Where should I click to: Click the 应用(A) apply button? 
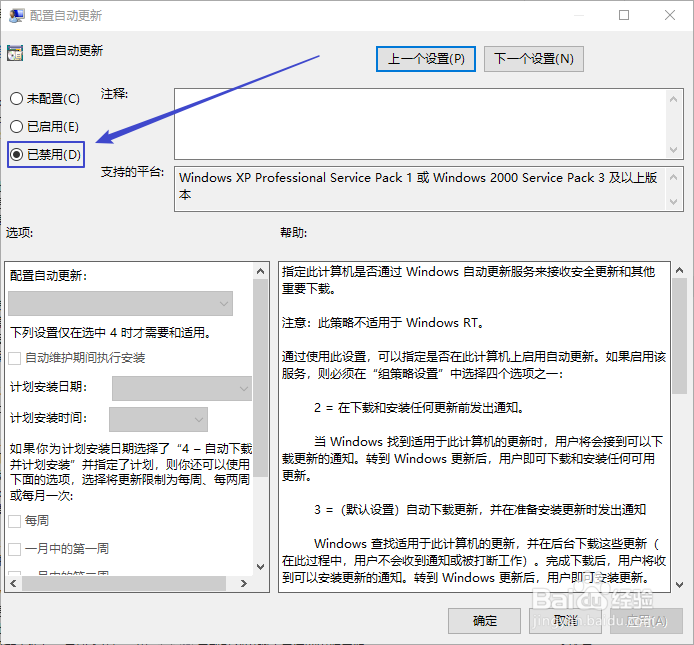646,621
